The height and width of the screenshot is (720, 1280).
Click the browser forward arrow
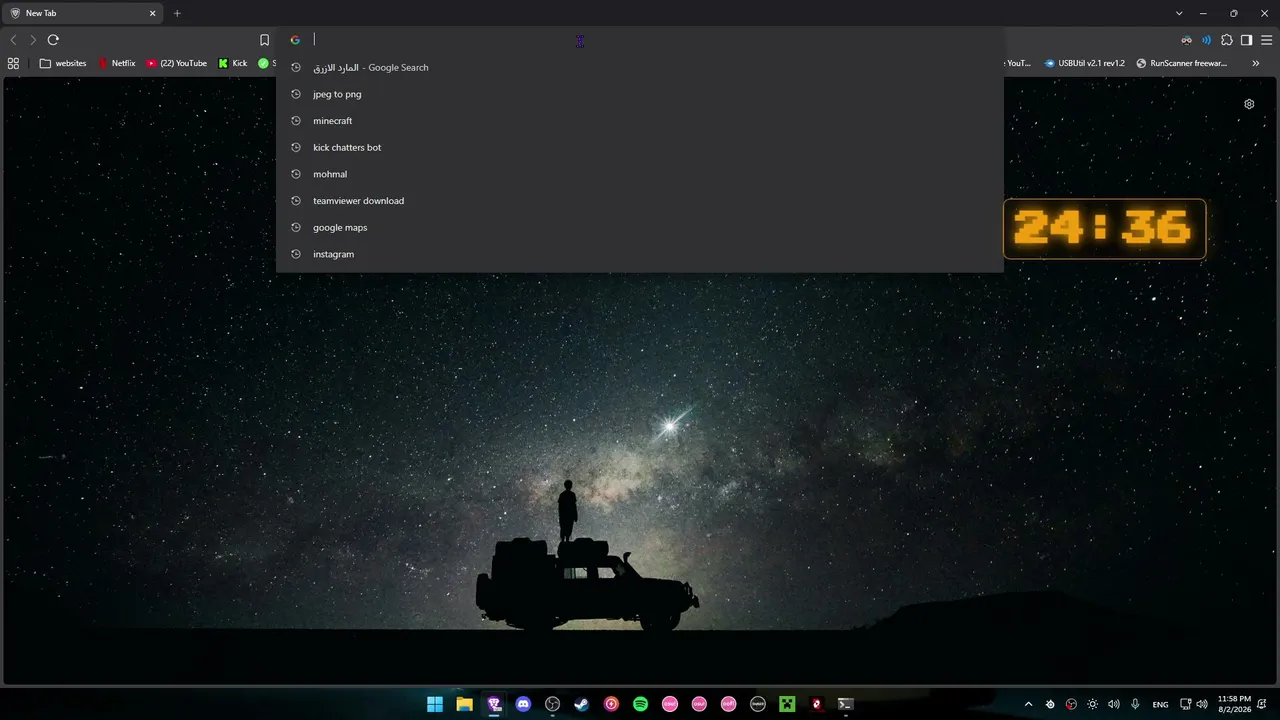[33, 40]
